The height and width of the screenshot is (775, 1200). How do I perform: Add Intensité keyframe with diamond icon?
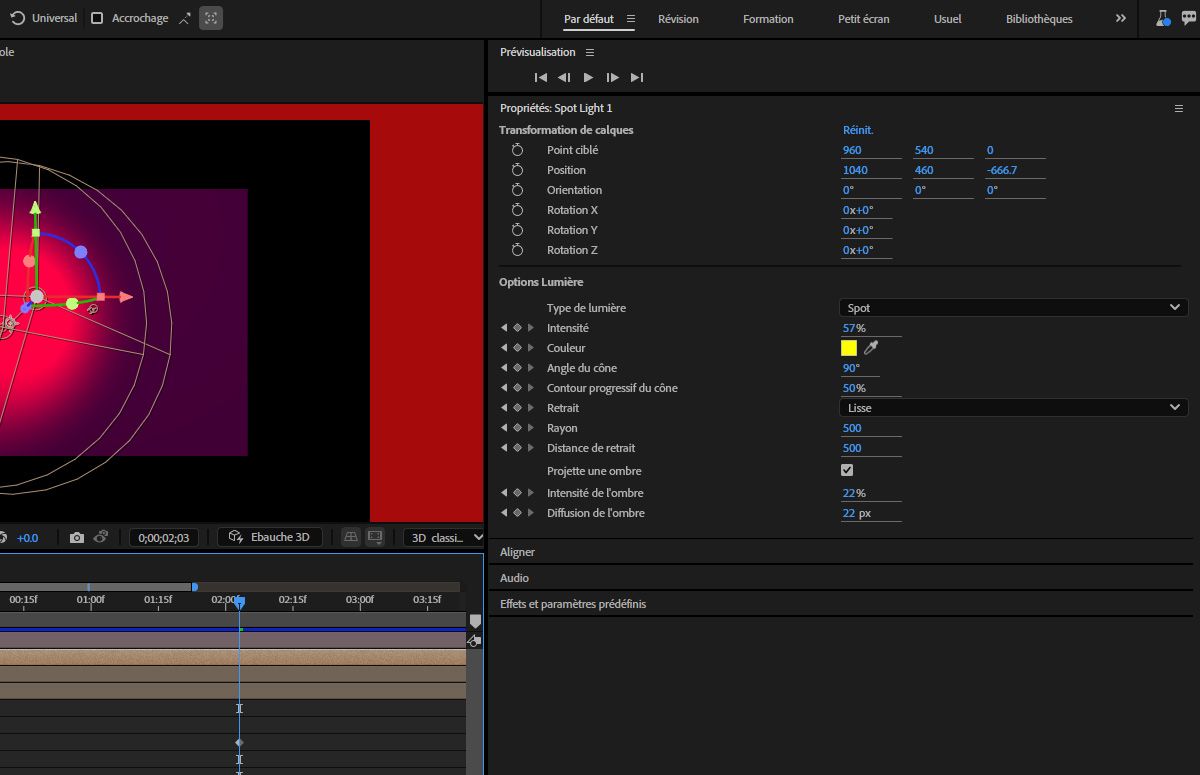pos(517,328)
